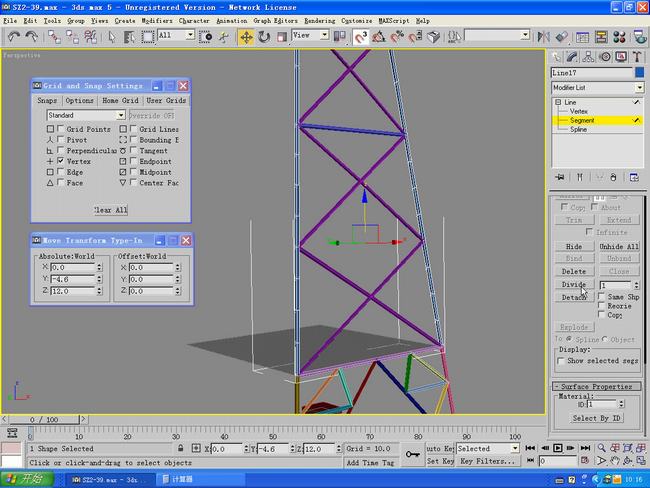Screen dimensions: 650x488
Task: Toggle Percent Snap icon
Action: tap(397, 37)
